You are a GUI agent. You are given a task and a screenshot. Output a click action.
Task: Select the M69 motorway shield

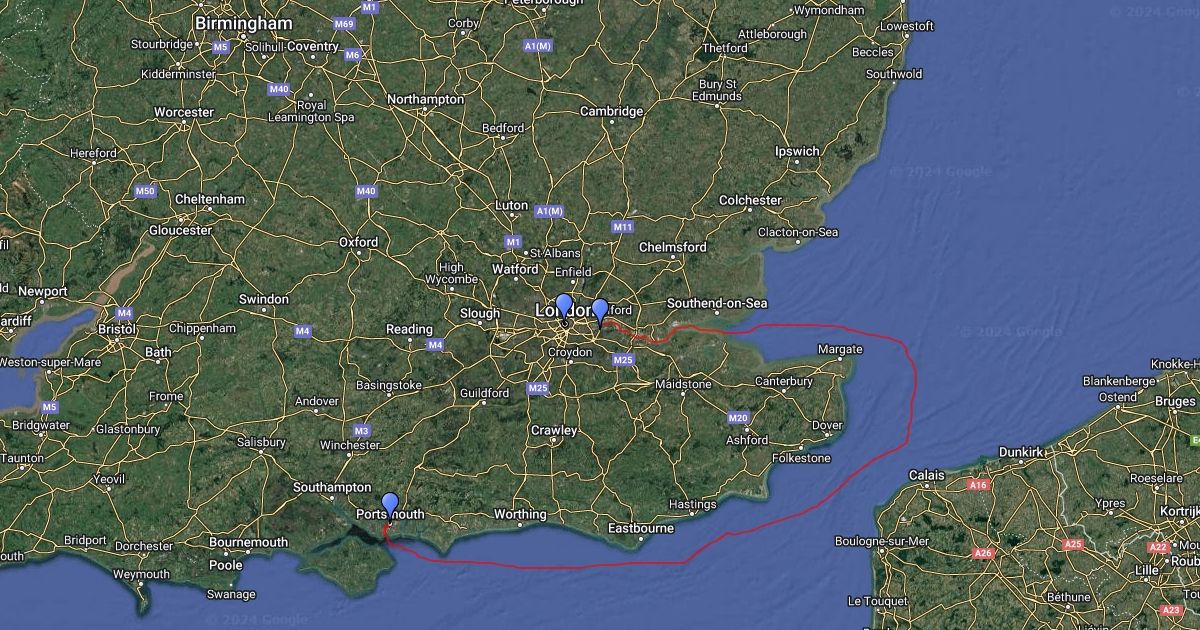[345, 23]
